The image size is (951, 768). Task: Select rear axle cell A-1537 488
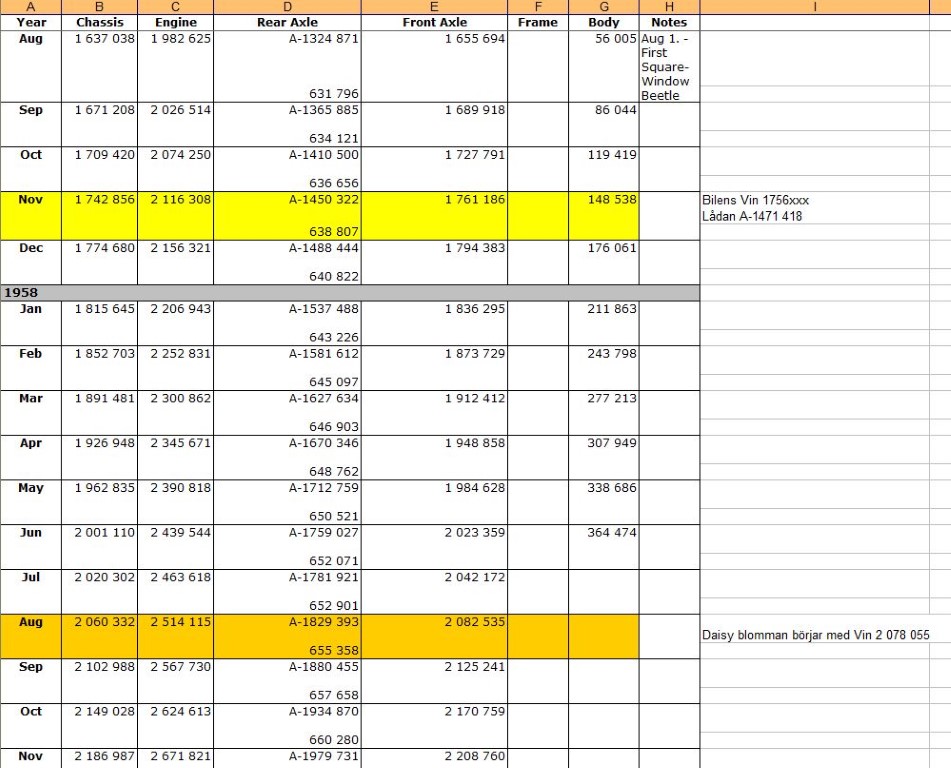(287, 310)
